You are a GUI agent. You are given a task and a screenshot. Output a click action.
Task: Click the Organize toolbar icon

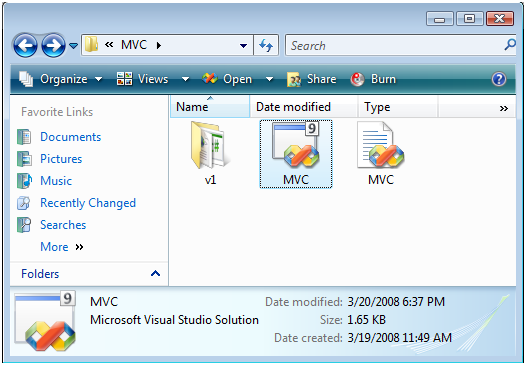(25, 79)
